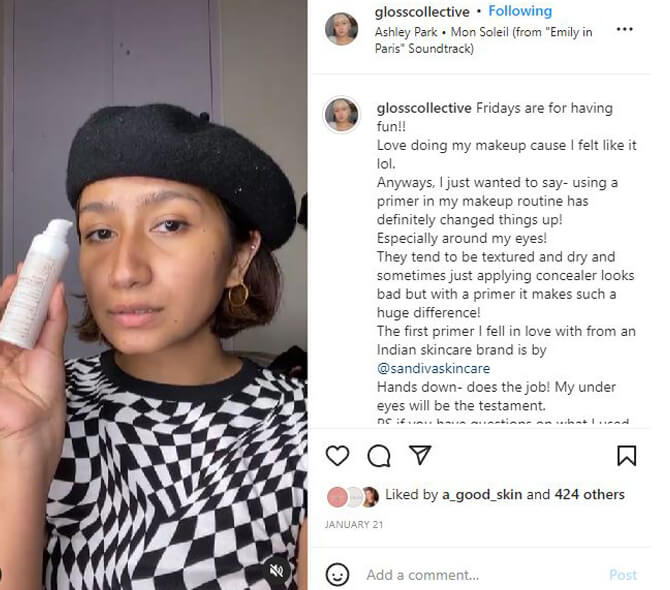The height and width of the screenshot is (590, 670).
Task: Visit the @sandivaskincare mention
Action: coord(433,368)
